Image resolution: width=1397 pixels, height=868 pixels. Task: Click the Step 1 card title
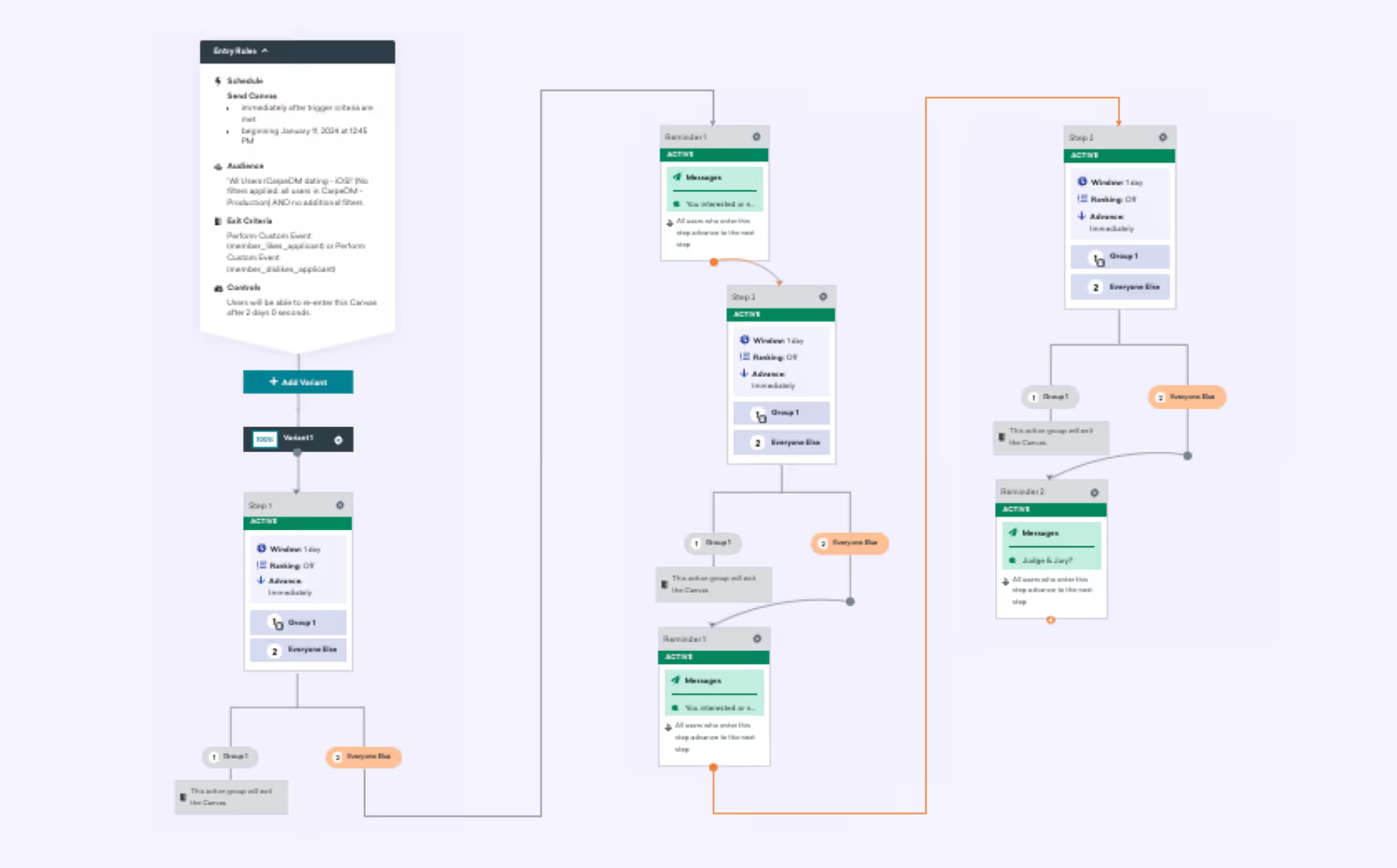click(260, 505)
